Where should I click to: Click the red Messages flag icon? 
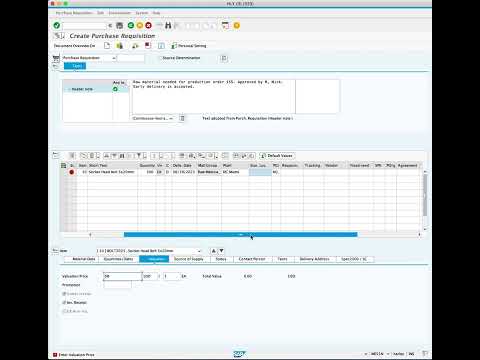148,46
